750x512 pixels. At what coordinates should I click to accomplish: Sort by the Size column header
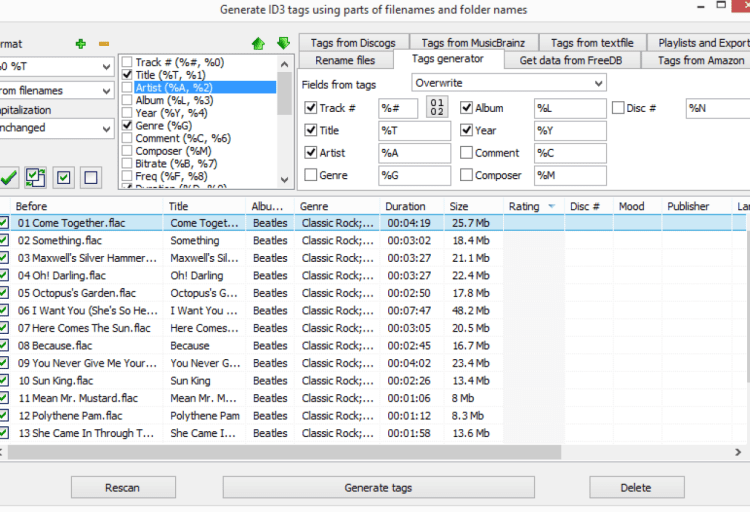pyautogui.click(x=474, y=206)
